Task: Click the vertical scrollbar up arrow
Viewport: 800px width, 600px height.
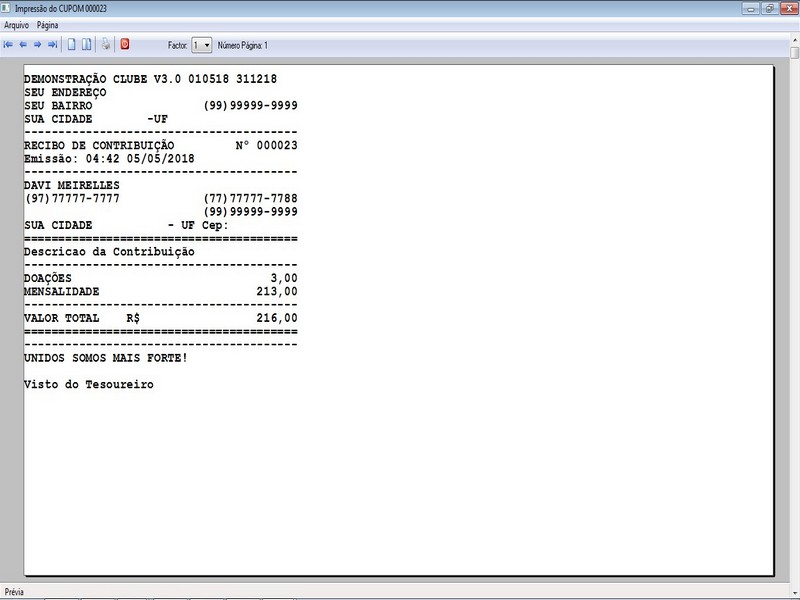Action: tap(794, 39)
